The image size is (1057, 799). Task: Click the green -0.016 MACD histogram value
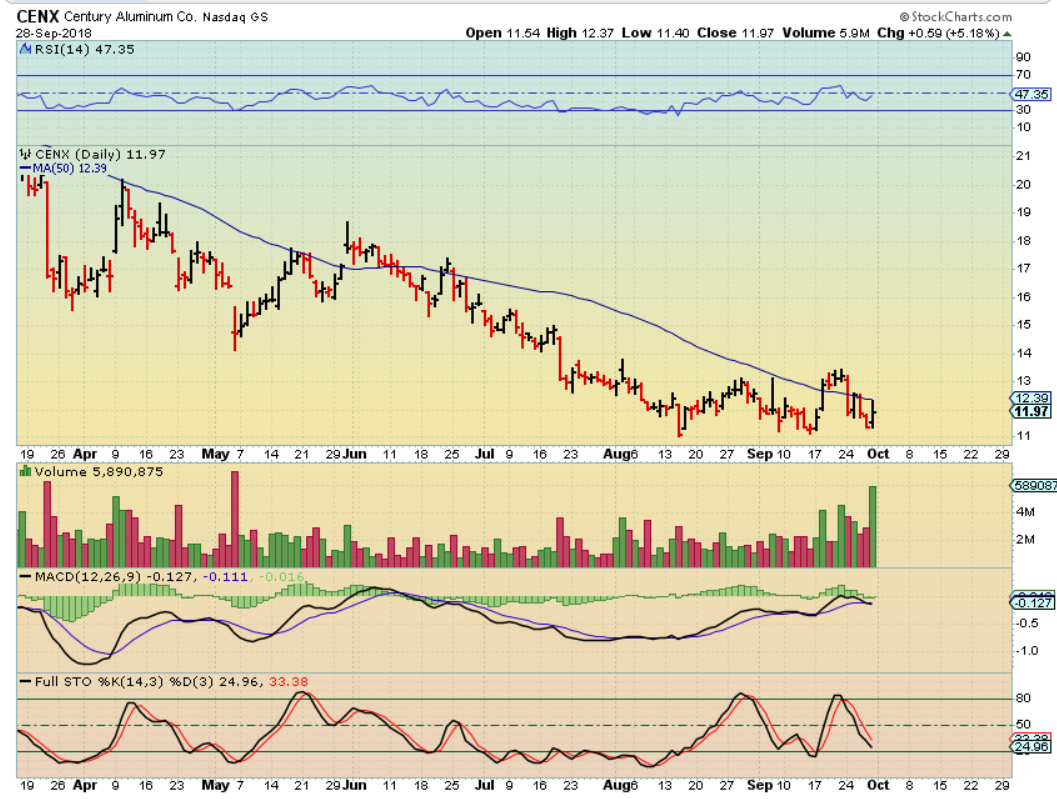[282, 577]
